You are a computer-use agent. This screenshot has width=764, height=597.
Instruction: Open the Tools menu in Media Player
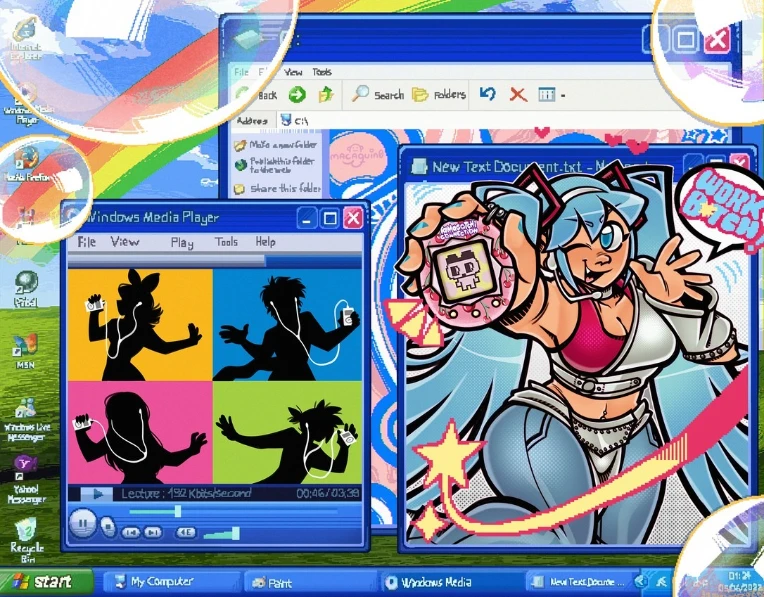pyautogui.click(x=226, y=242)
